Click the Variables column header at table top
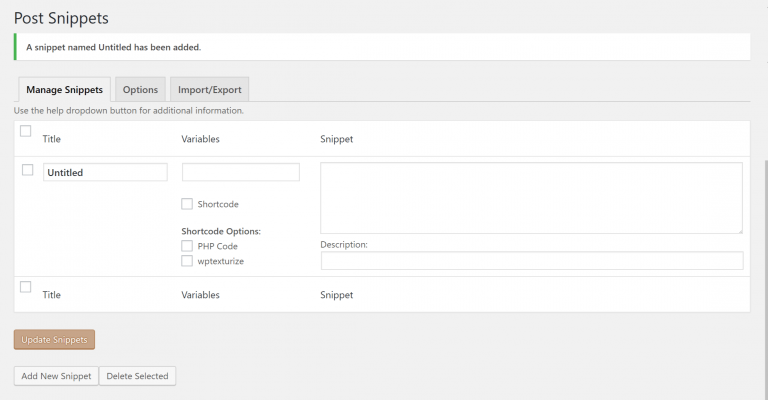 click(200, 139)
